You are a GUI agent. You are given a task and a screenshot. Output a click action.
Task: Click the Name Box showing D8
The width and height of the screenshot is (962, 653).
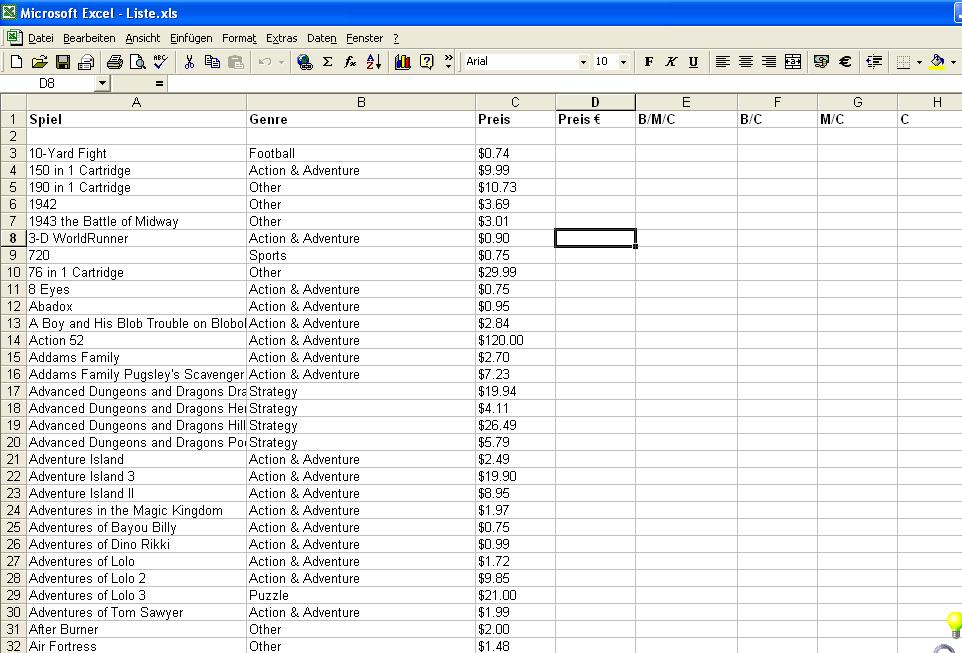coord(48,83)
